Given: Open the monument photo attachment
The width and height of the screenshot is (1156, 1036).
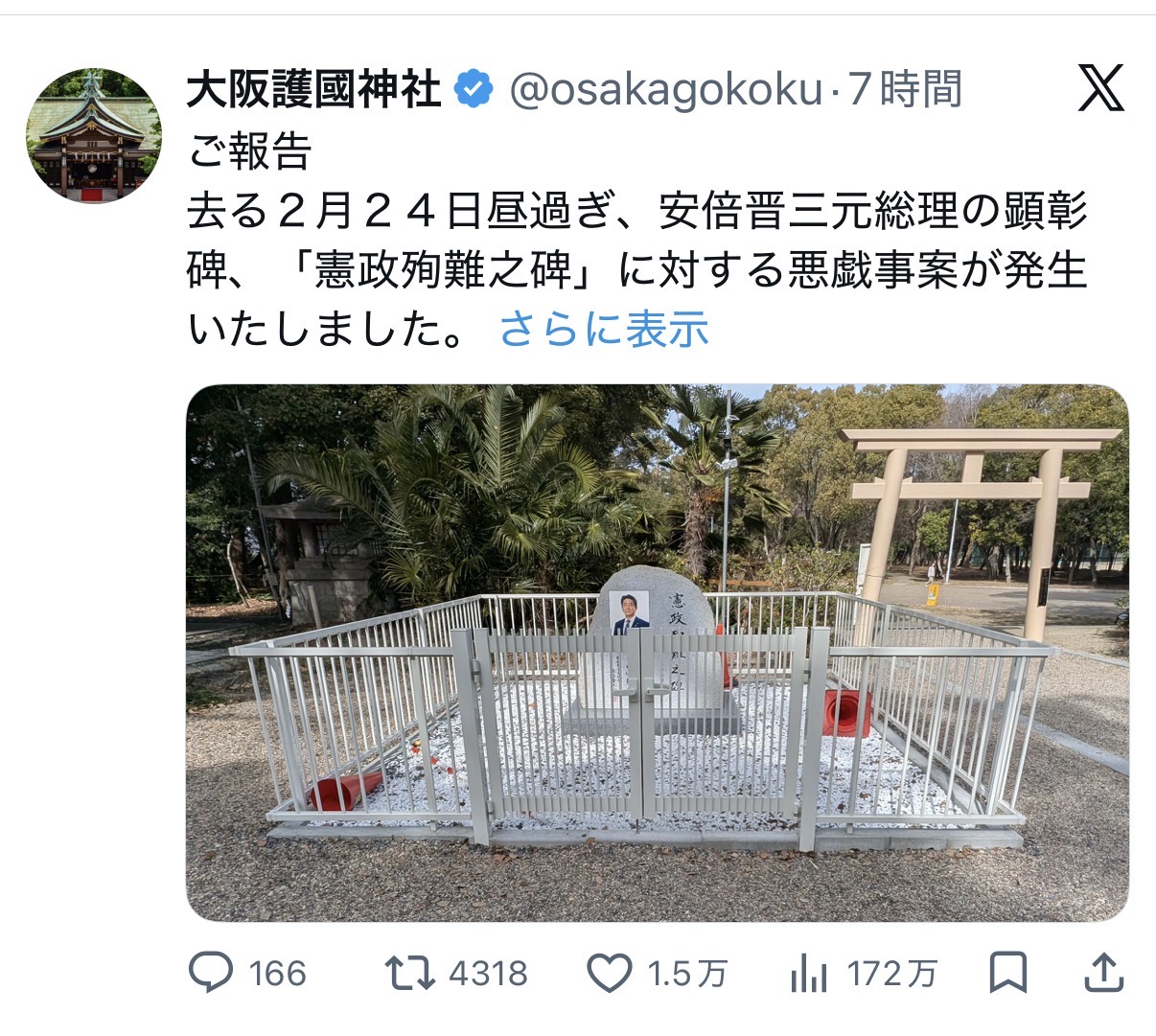Looking at the screenshot, I should (x=657, y=653).
